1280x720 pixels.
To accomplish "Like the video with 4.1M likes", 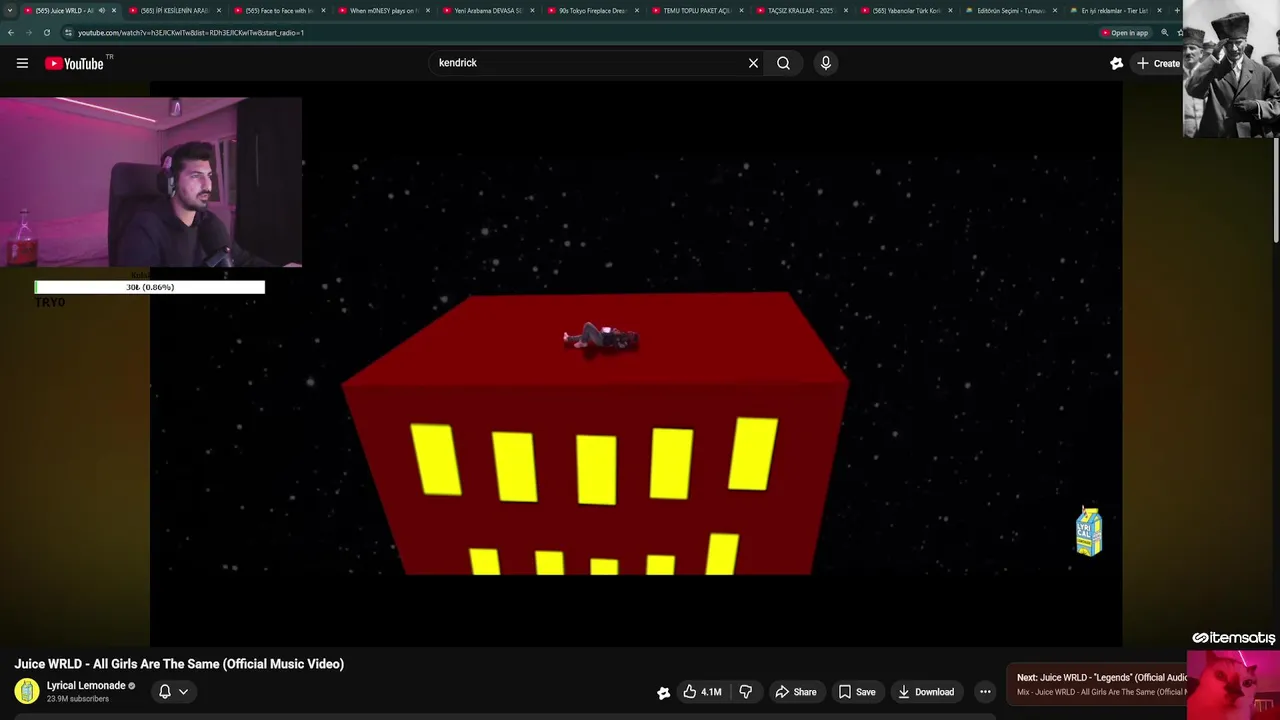I will pos(702,692).
